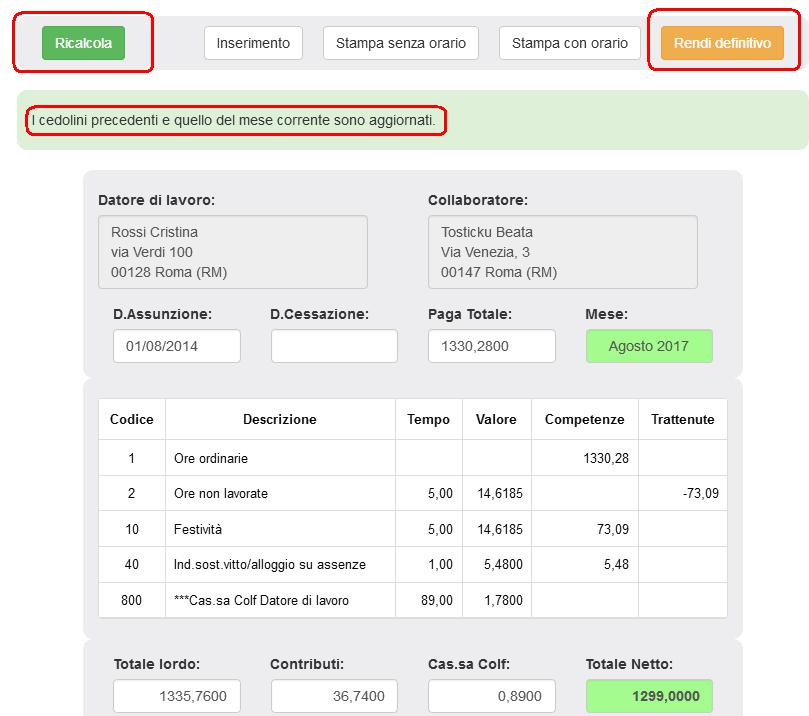
Task: Click the Competenze column header
Action: (584, 420)
